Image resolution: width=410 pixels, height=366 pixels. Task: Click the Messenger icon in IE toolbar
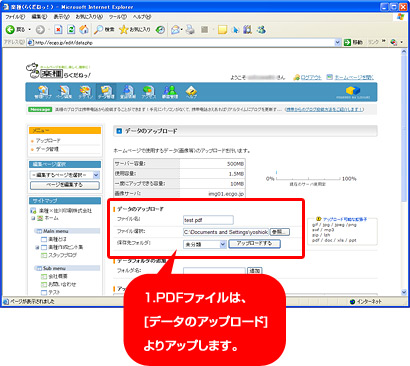(x=261, y=30)
